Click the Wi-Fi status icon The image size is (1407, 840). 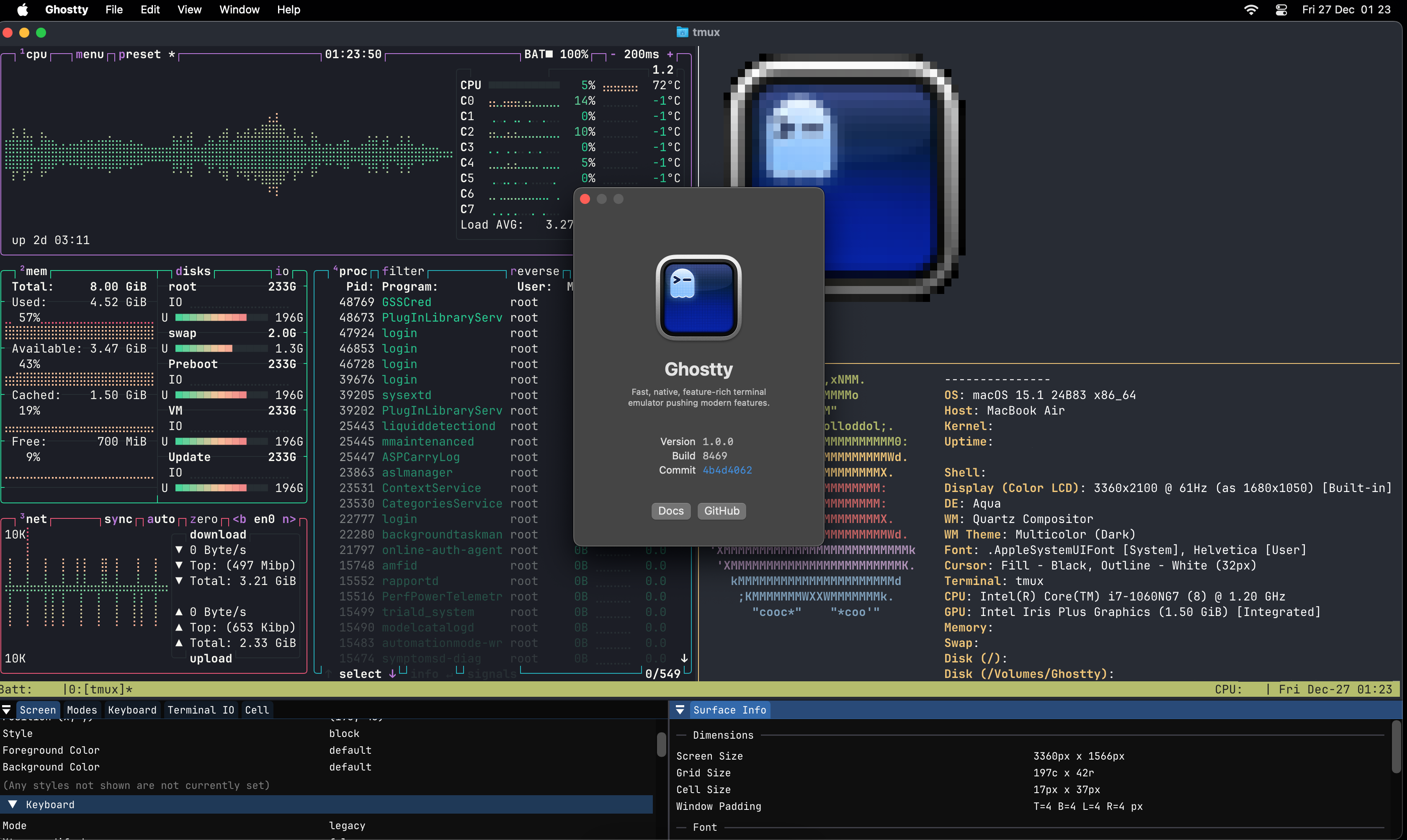(1251, 10)
